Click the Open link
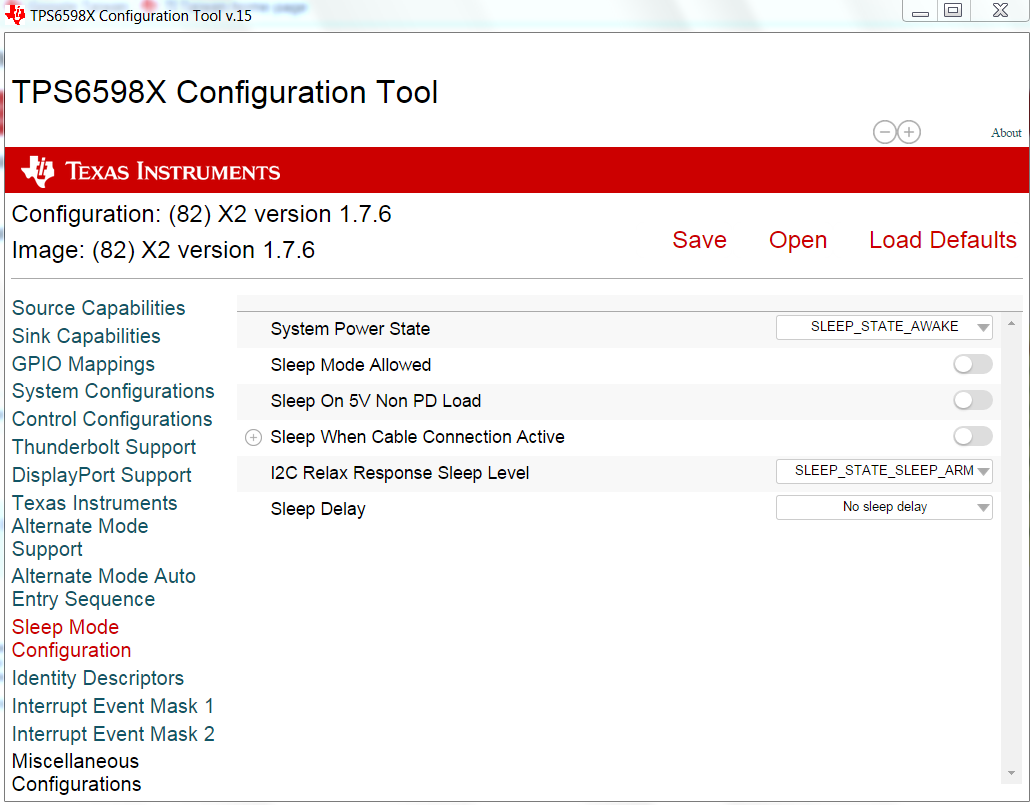Viewport: 1030px width, 805px height. pos(798,241)
